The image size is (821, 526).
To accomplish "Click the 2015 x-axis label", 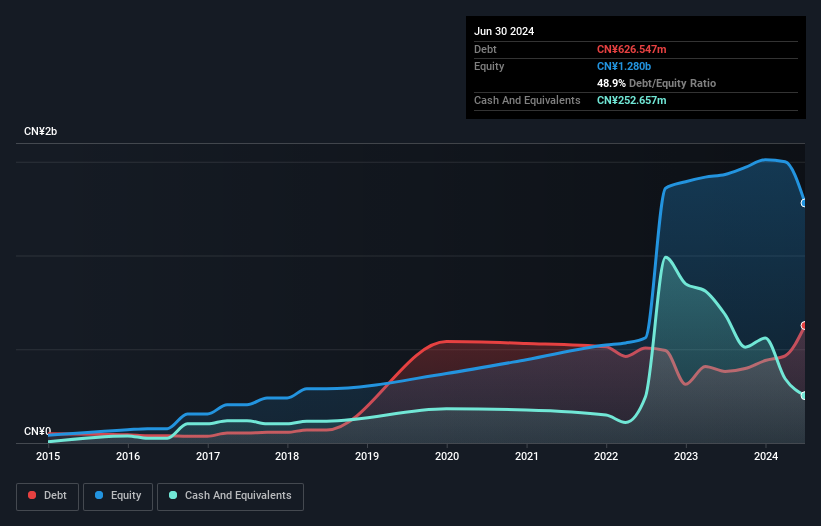I will coord(48,456).
